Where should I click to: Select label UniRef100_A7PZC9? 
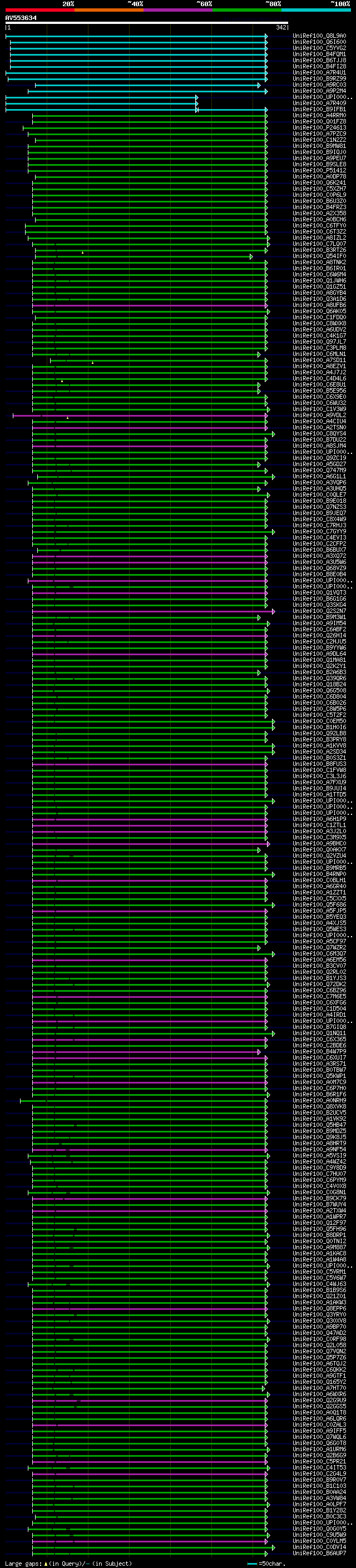[x=319, y=134]
